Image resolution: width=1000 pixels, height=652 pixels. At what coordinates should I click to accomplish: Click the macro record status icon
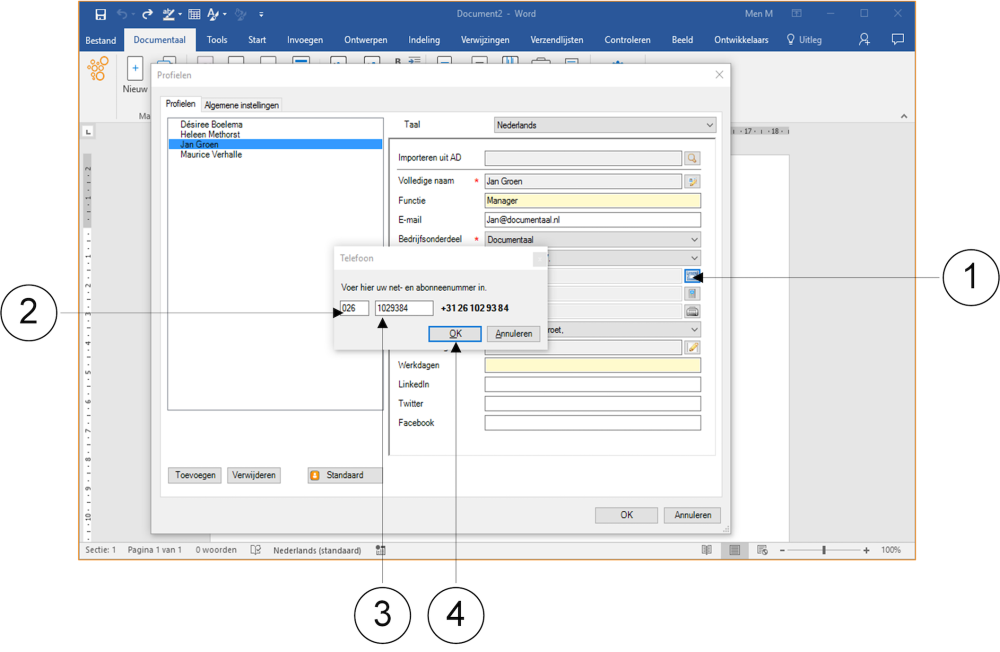pos(381,550)
